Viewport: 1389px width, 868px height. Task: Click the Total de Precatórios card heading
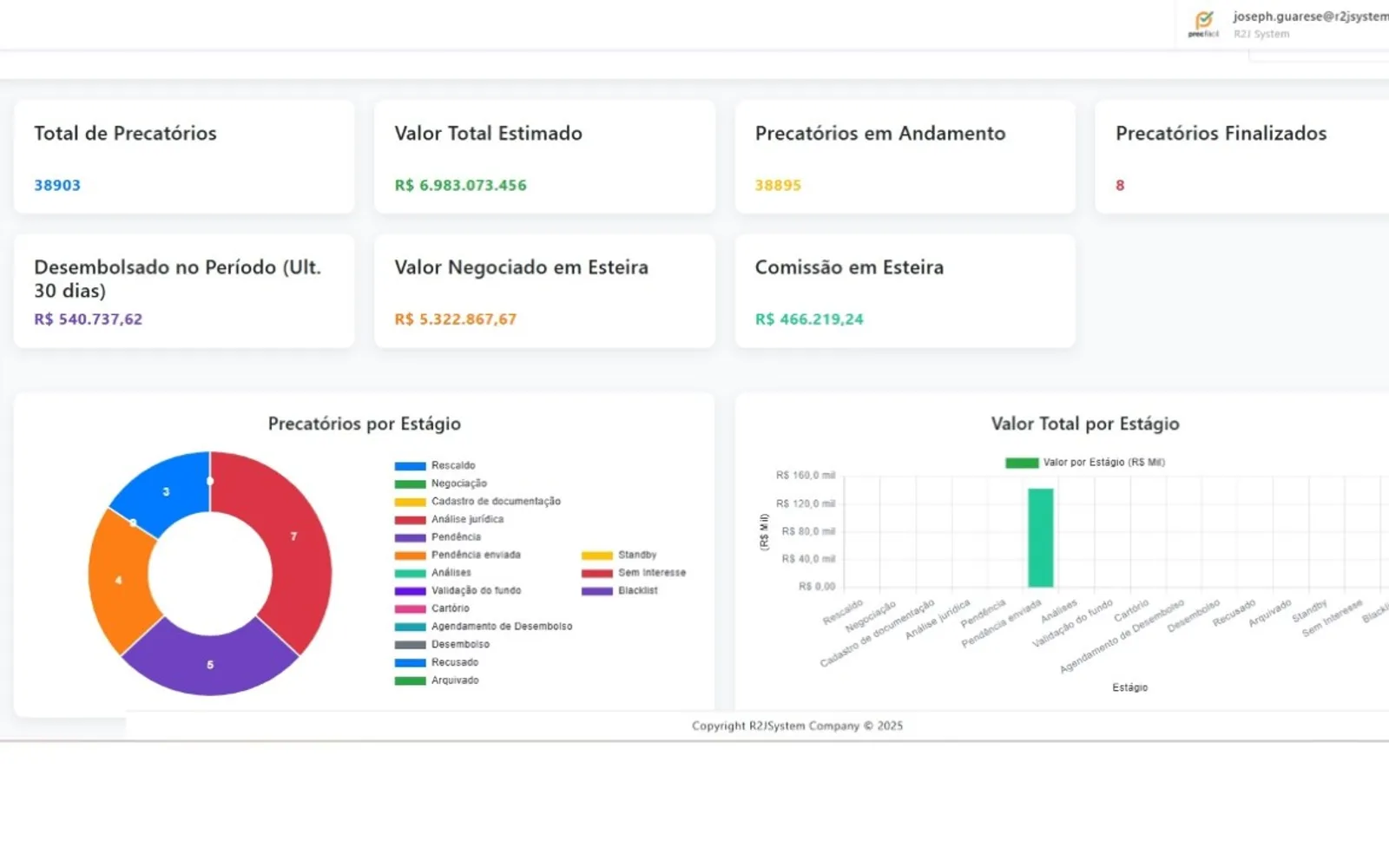[x=125, y=133]
